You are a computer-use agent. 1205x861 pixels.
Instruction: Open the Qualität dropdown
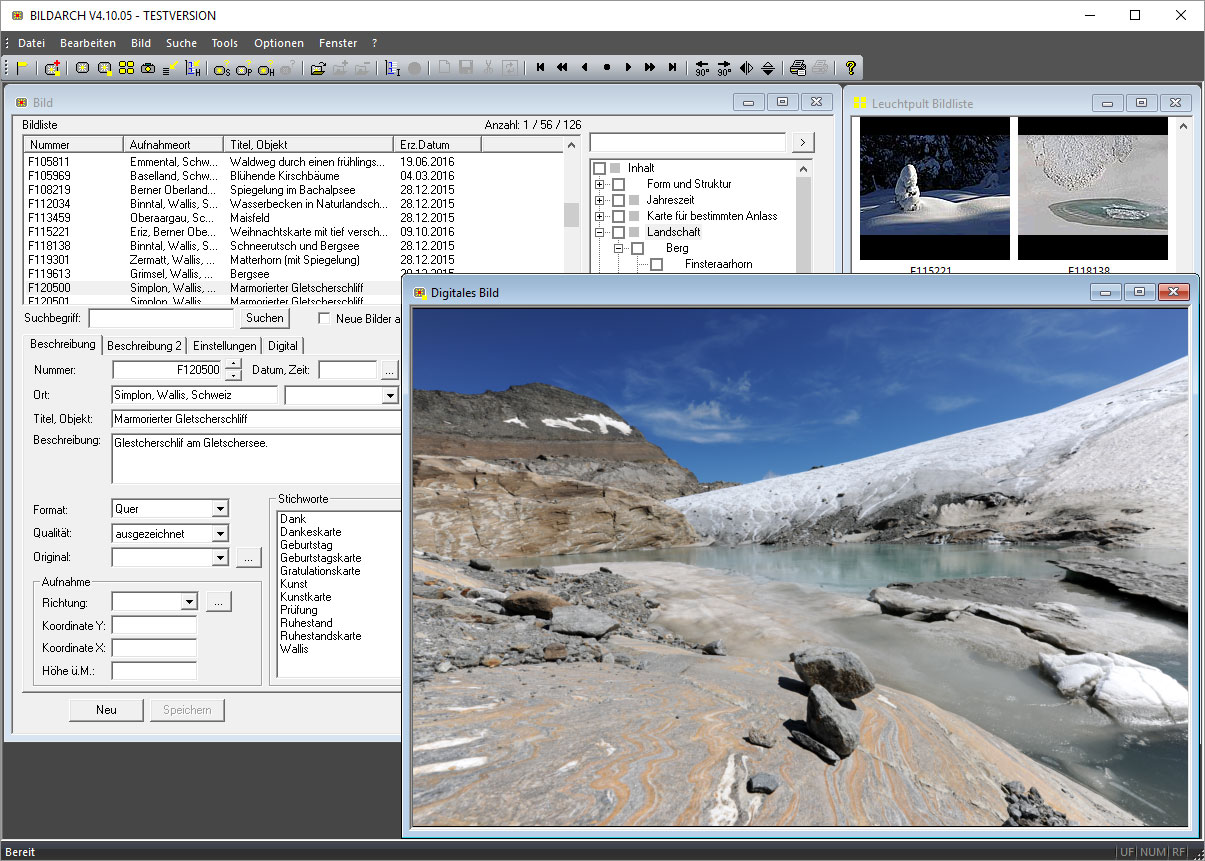tap(220, 534)
